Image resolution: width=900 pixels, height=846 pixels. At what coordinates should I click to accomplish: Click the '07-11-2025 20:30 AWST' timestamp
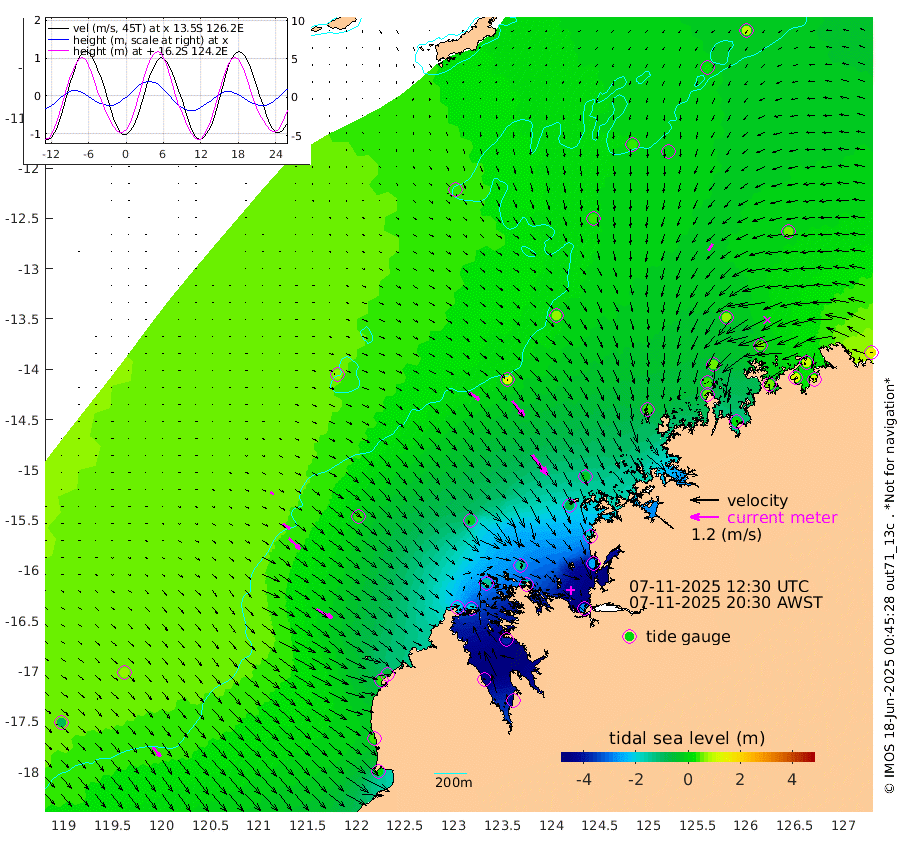click(726, 603)
